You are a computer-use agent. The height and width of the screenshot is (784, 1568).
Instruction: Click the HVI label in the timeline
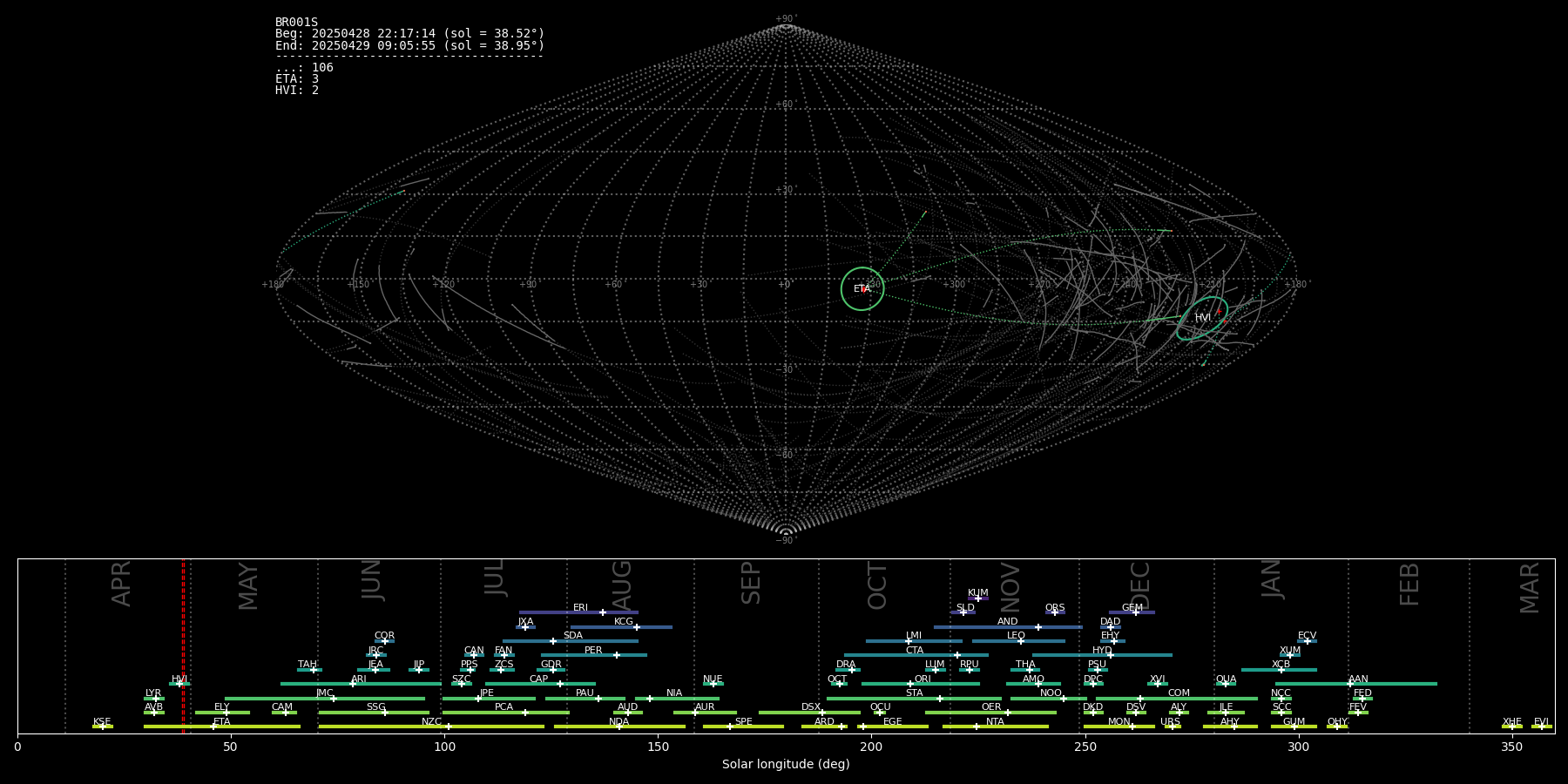(179, 679)
